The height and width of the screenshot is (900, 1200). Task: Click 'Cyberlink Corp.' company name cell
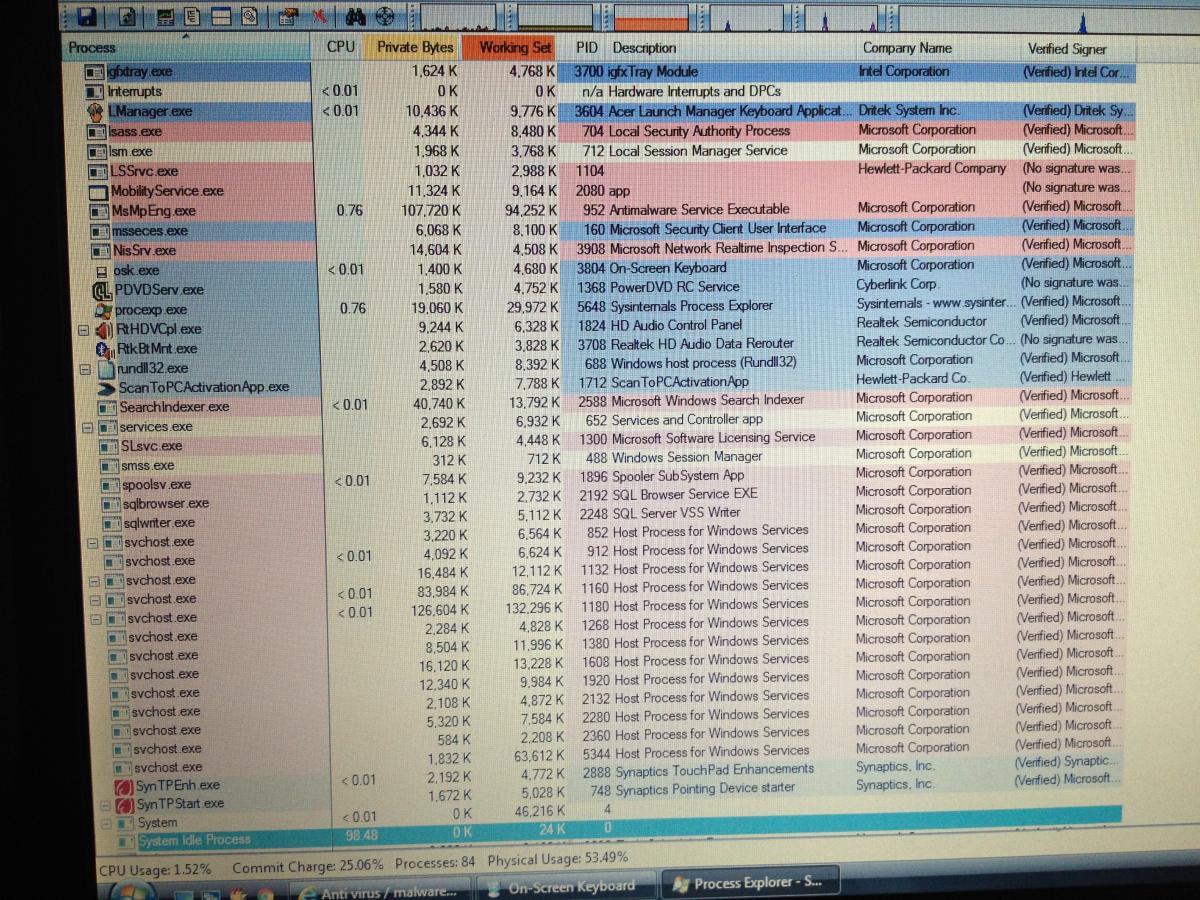click(897, 284)
